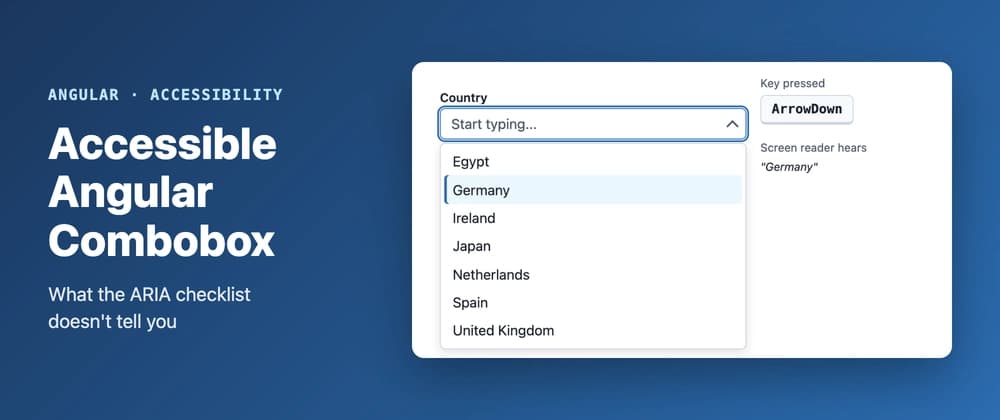
Task: Pick Japan from the options
Action: point(593,246)
